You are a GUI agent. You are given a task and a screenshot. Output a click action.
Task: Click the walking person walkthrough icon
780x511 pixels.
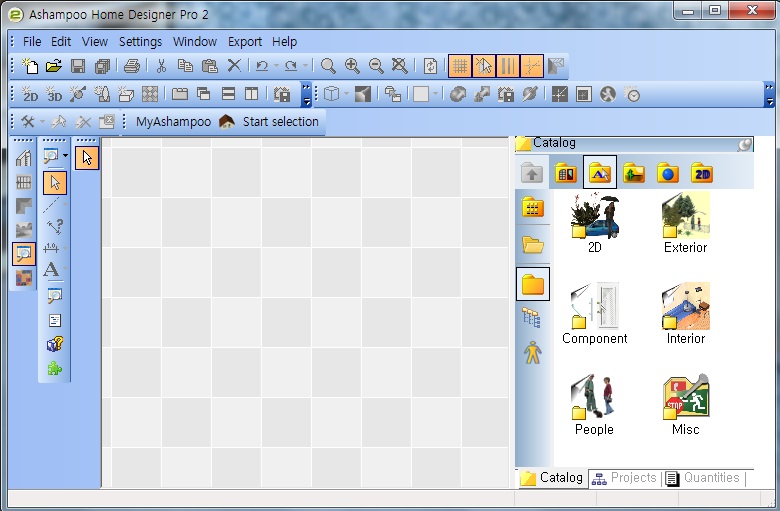(x=608, y=94)
